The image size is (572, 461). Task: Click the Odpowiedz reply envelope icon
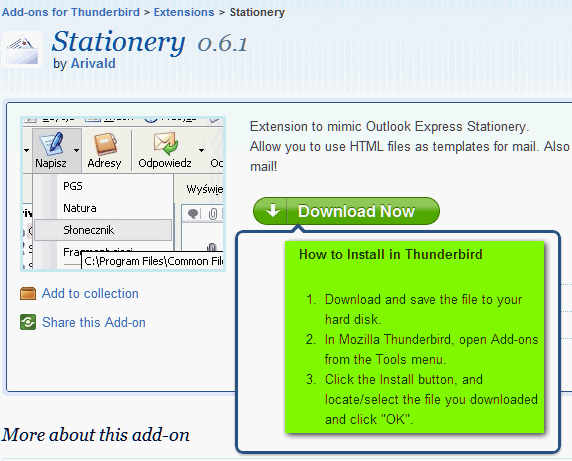[165, 144]
